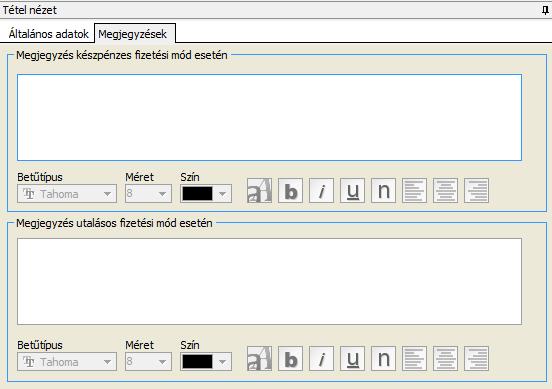Open Betűtípus dropdown in utalásos section
The width and height of the screenshot is (552, 389).
point(67,362)
